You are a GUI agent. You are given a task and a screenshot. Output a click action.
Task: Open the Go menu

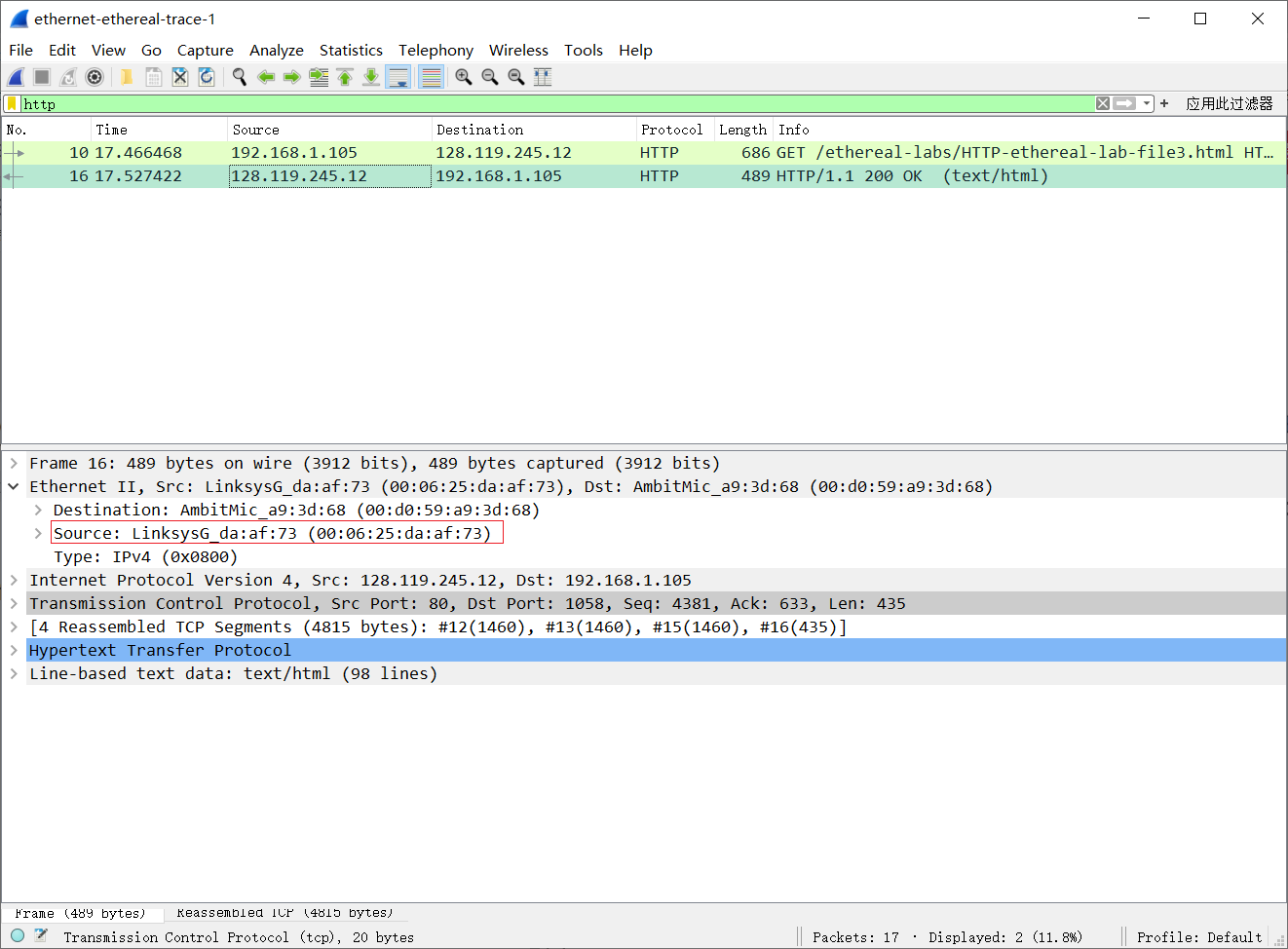(151, 50)
